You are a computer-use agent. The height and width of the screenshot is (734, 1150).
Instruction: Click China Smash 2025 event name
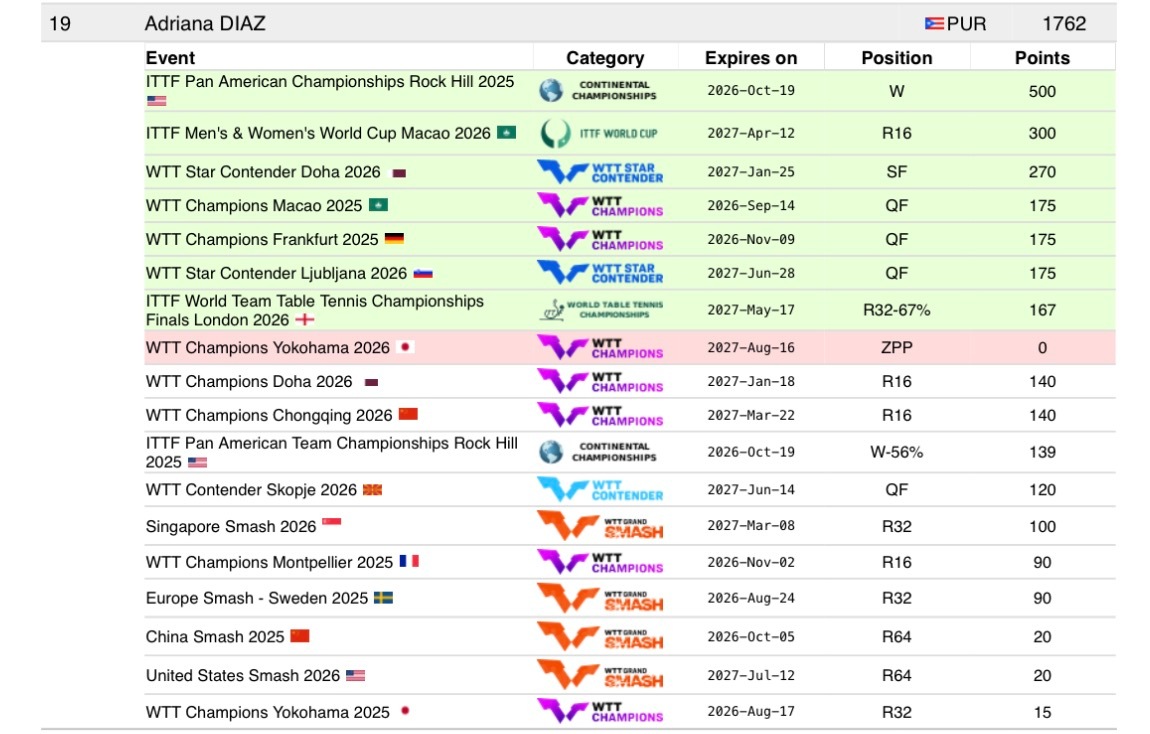215,636
